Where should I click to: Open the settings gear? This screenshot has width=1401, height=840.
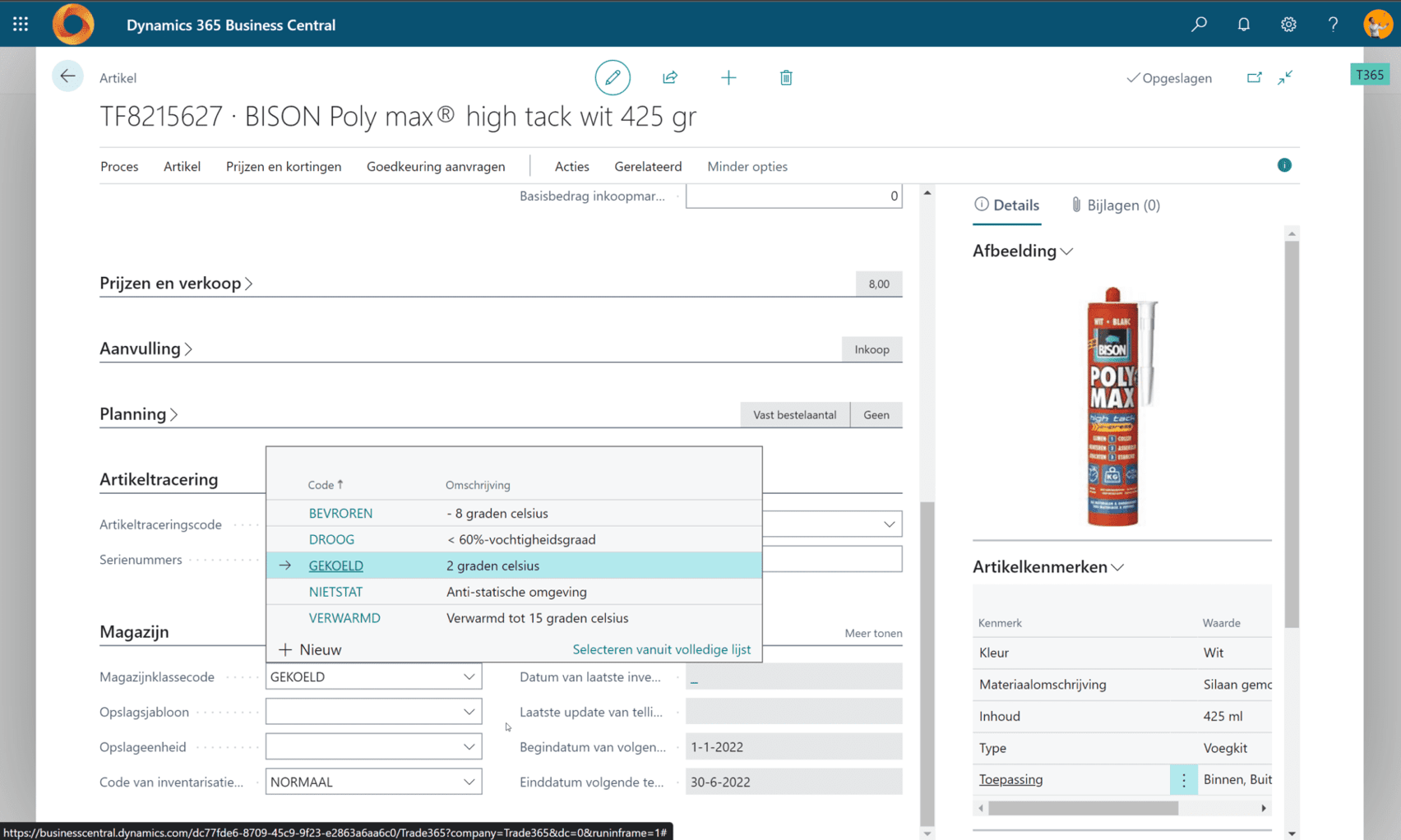pos(1288,25)
